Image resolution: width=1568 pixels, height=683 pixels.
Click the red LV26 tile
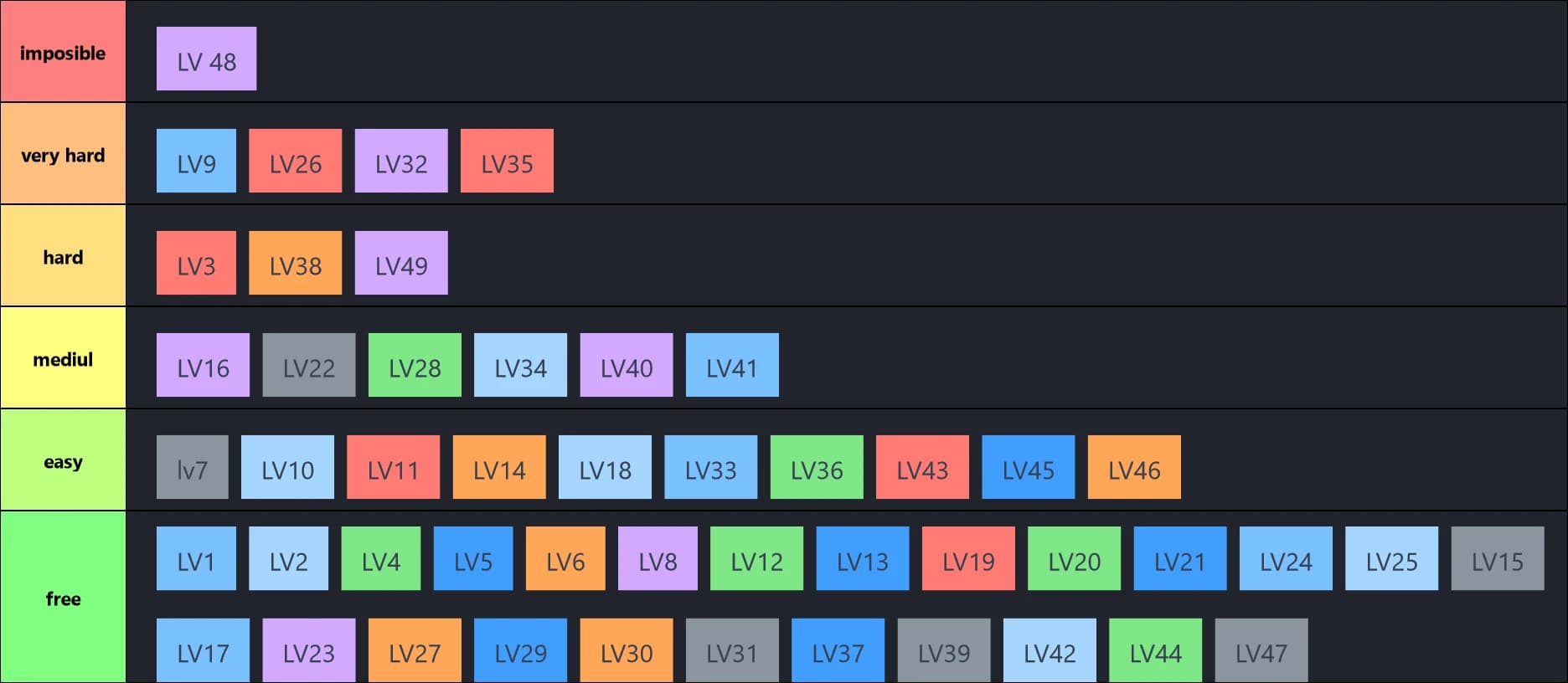click(x=295, y=161)
